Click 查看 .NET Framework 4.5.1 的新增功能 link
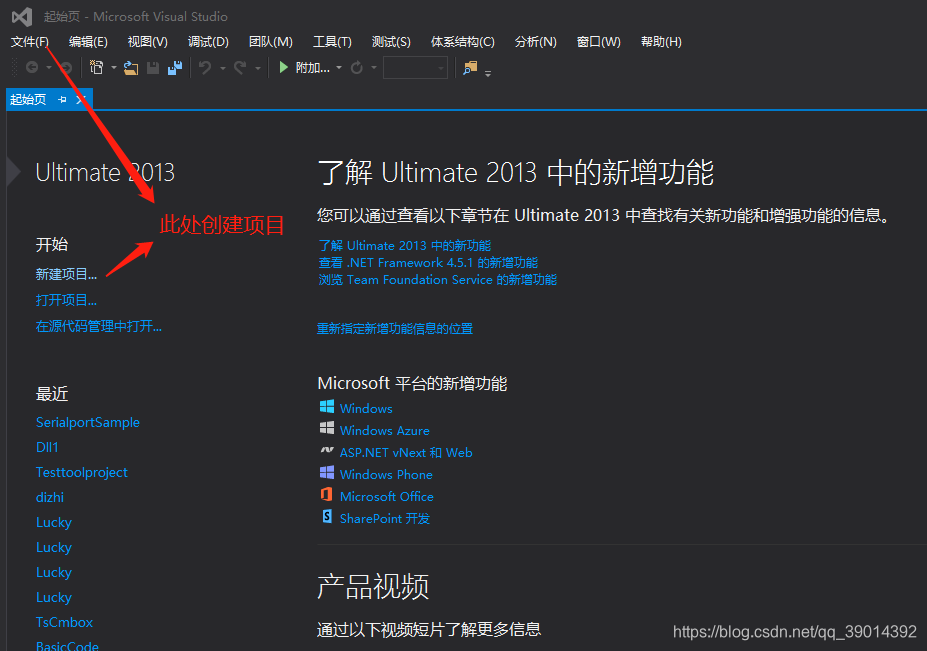The width and height of the screenshot is (927, 651). [429, 263]
